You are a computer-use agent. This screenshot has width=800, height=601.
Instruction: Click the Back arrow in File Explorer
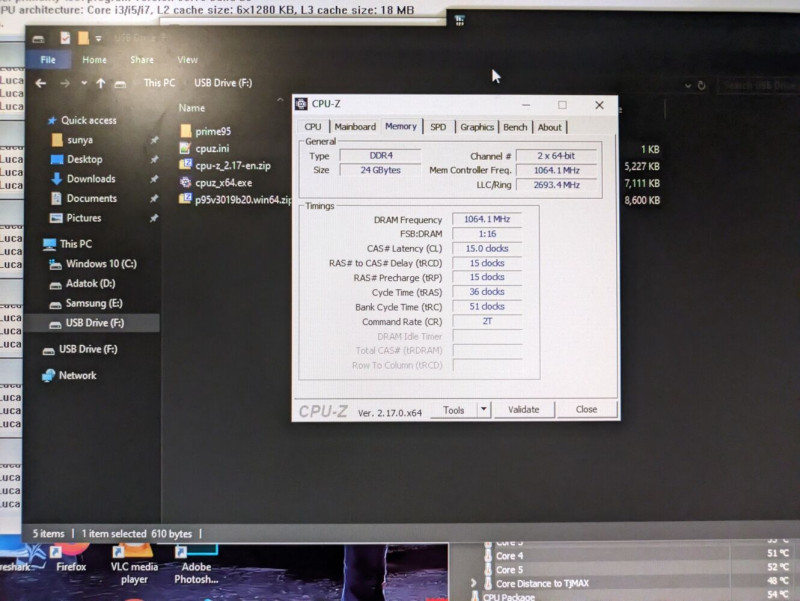click(41, 83)
